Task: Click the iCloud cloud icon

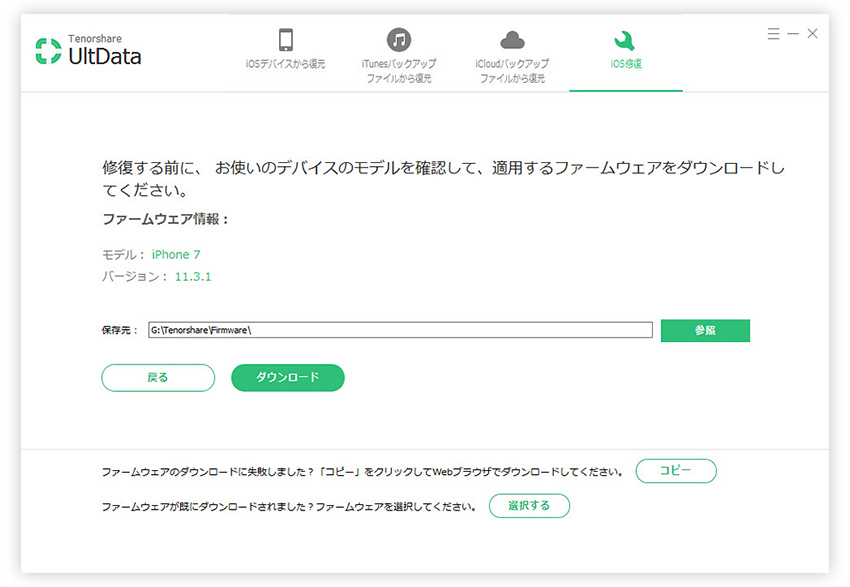Action: (x=512, y=40)
